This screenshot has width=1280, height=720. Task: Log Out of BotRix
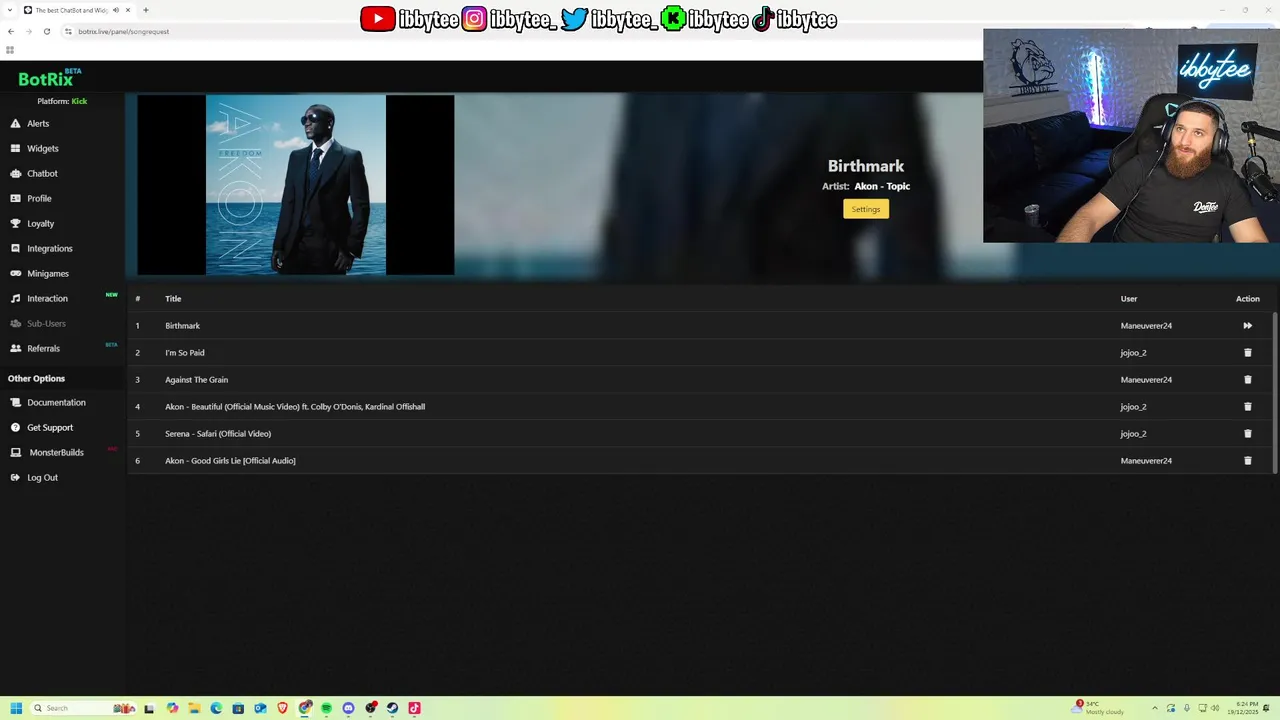(x=42, y=478)
